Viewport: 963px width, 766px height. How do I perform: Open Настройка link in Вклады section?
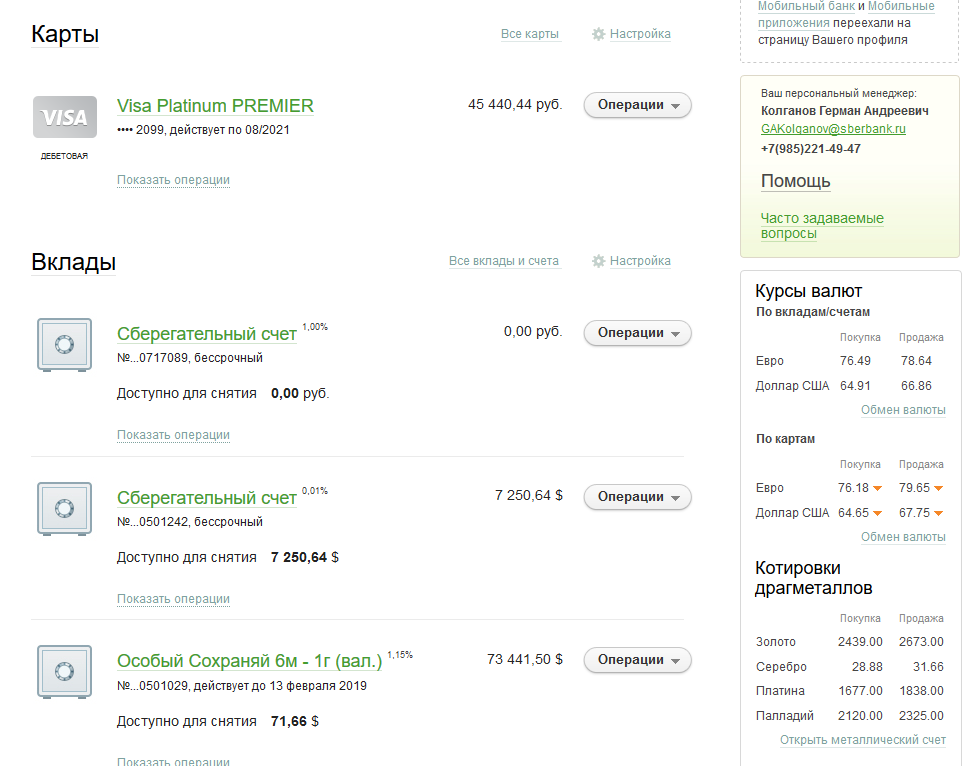coord(640,261)
